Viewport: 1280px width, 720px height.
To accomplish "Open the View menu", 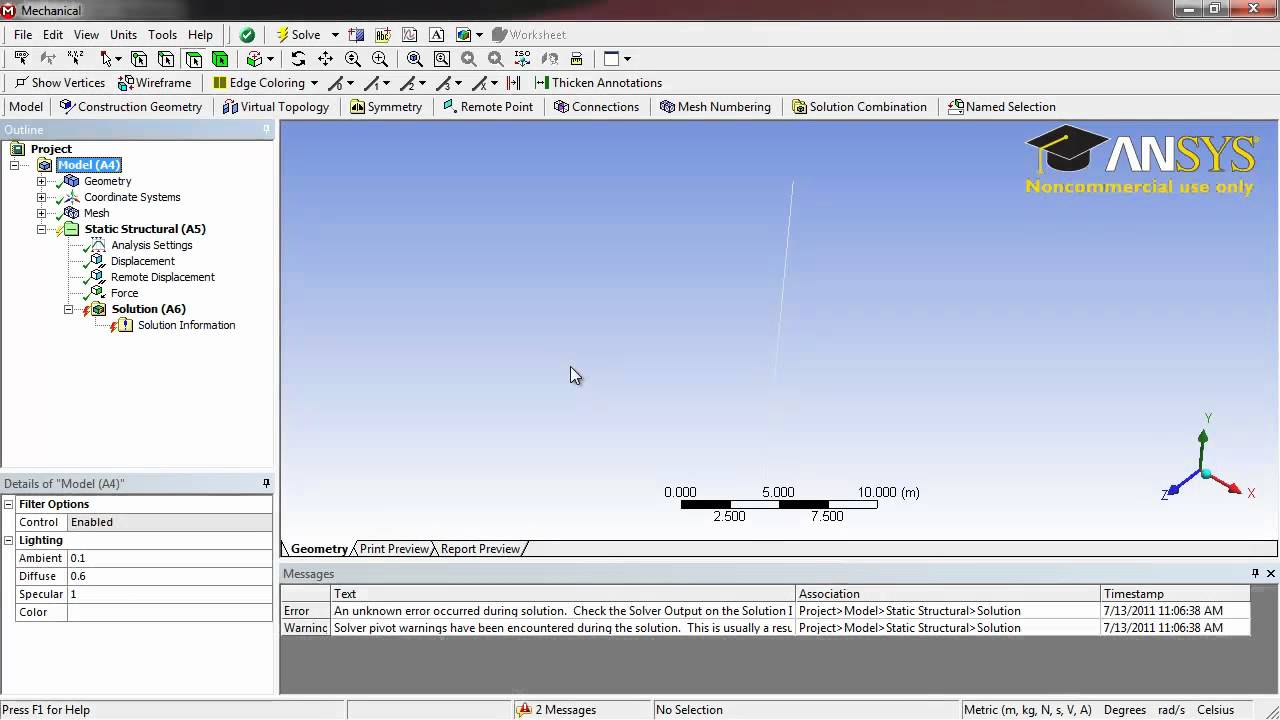I will pyautogui.click(x=86, y=35).
